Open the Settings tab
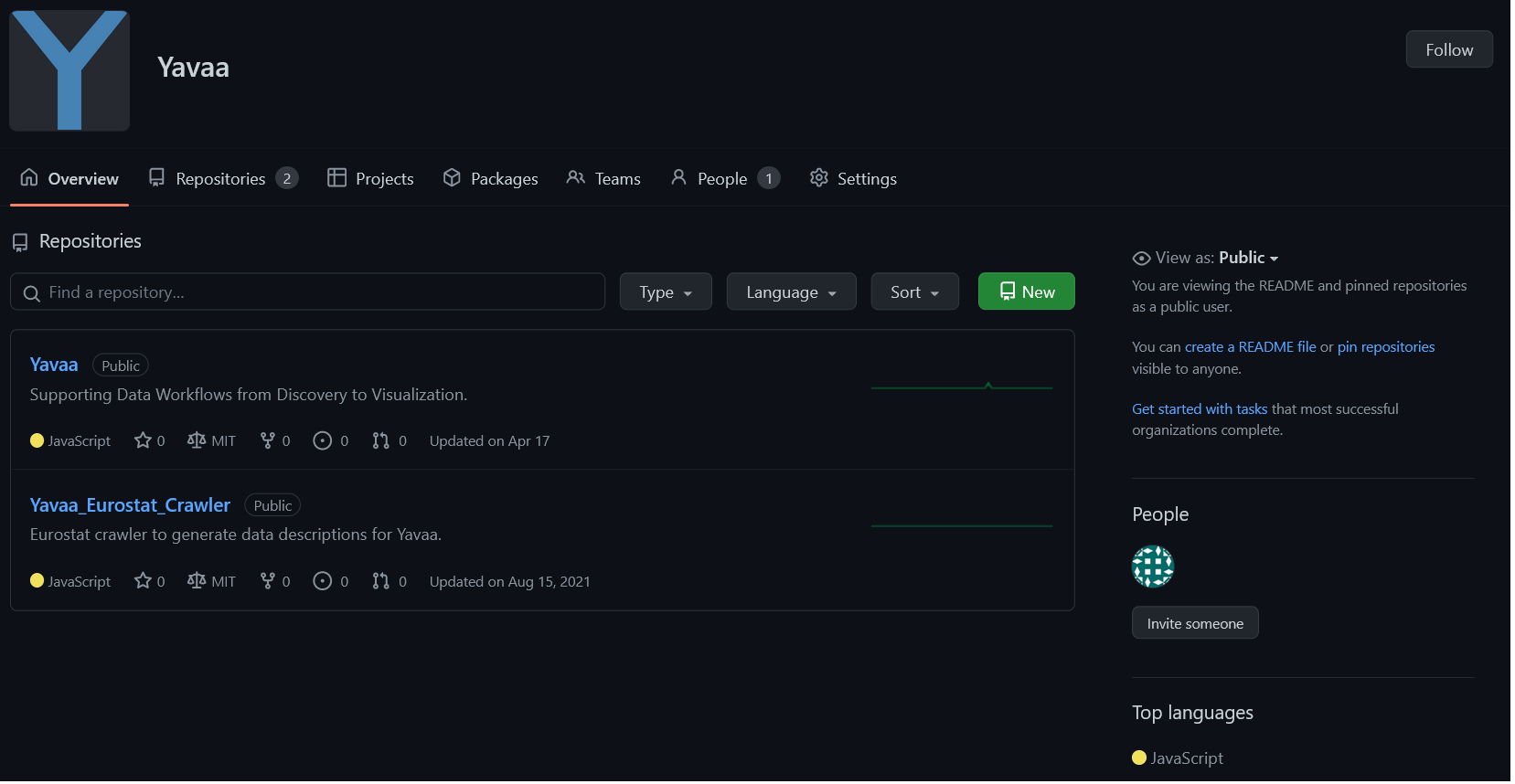1515x784 pixels. point(853,179)
